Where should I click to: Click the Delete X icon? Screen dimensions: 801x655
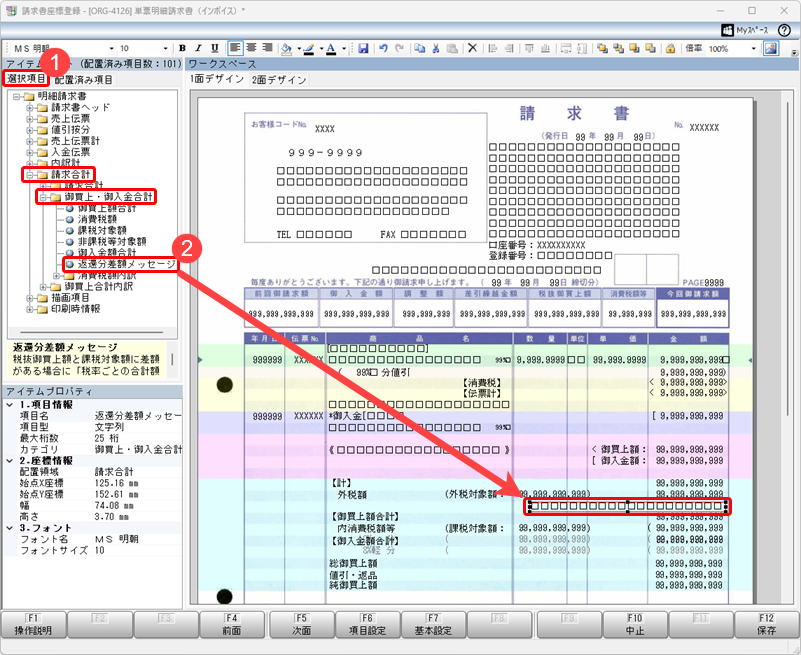[473, 49]
